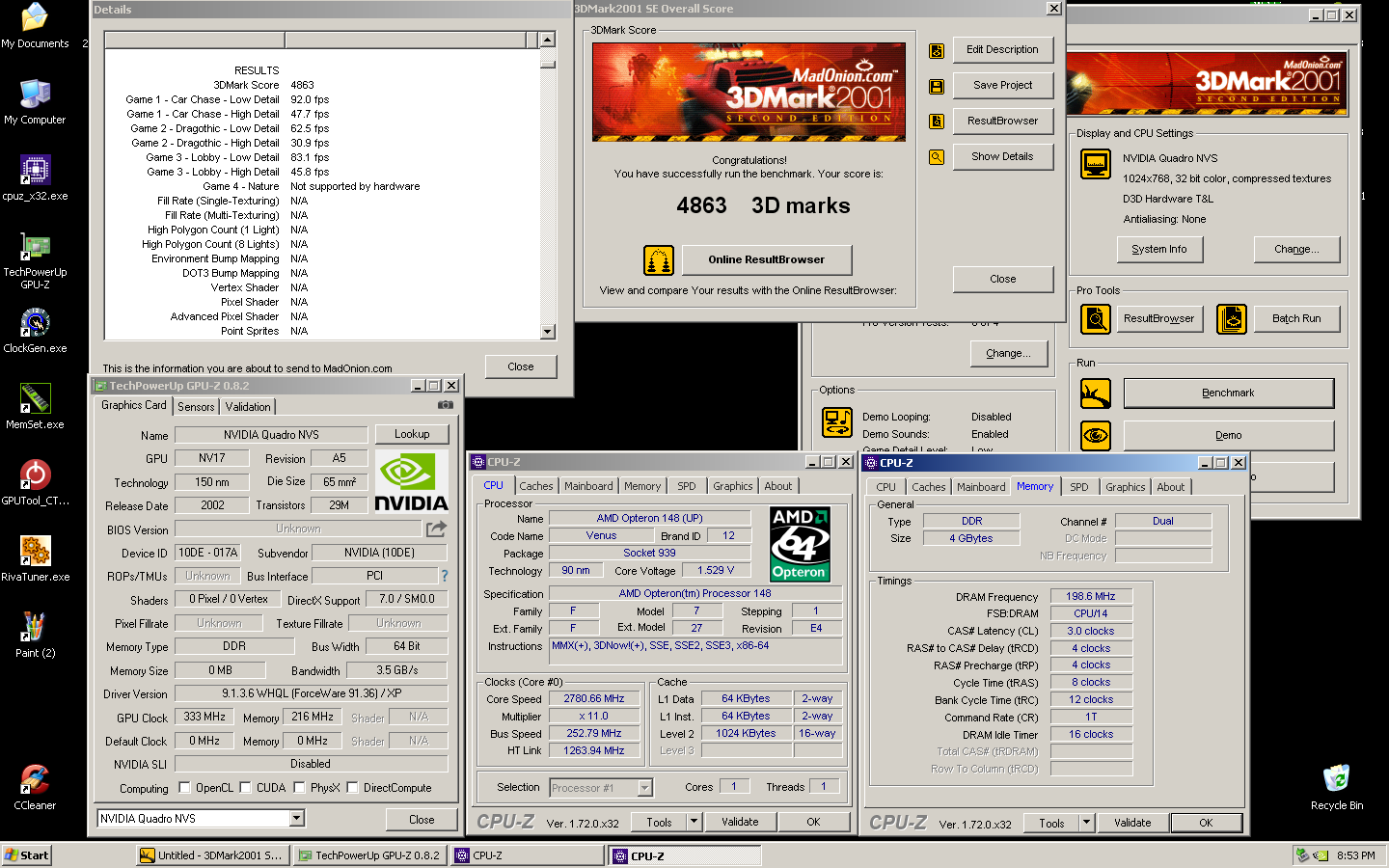This screenshot has width=1389, height=868.
Task: Launch CCleaner desktop icon
Action: pos(35,788)
